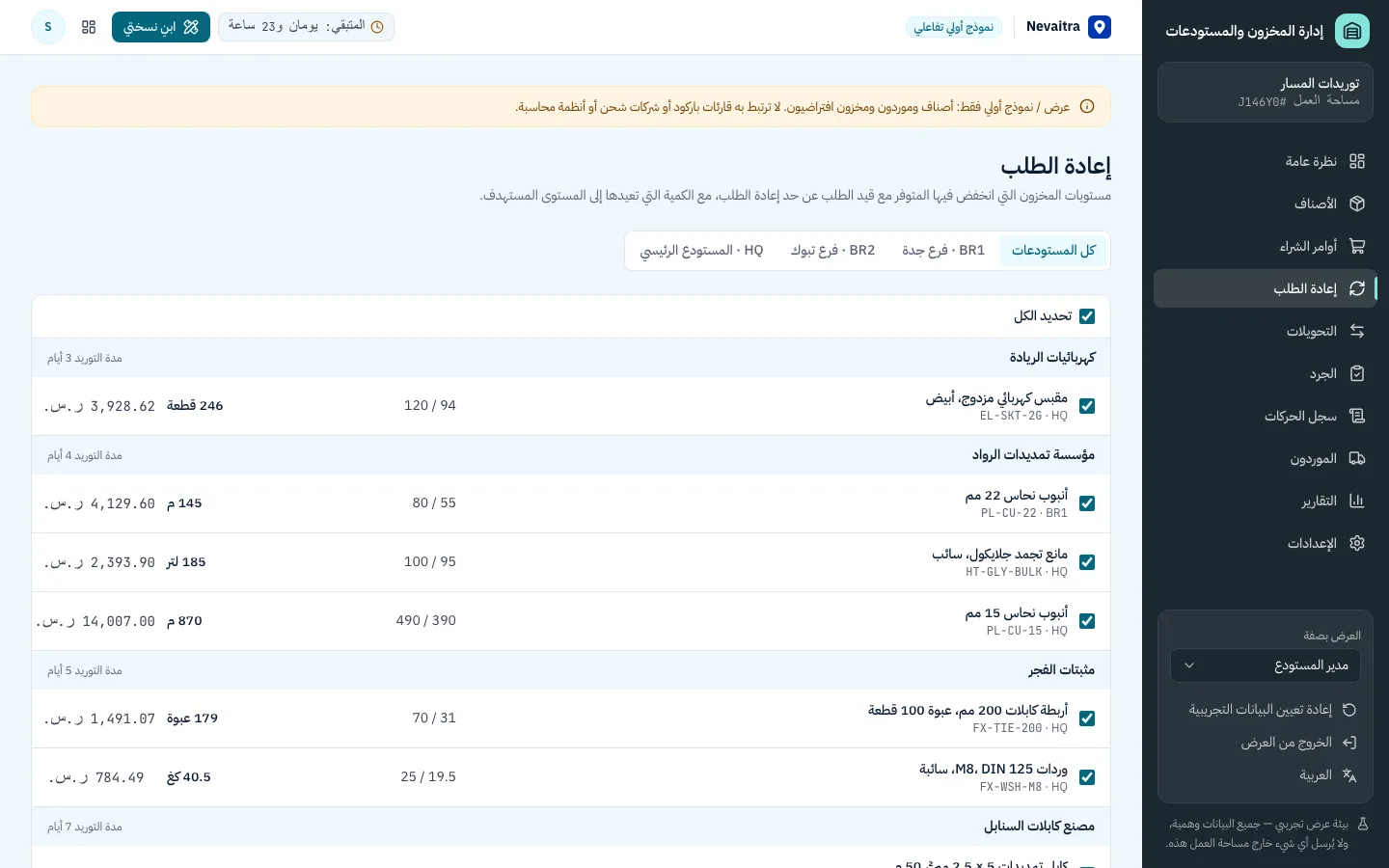Click the نموذج أولي تفاعلي badge
The image size is (1389, 868).
tap(954, 27)
